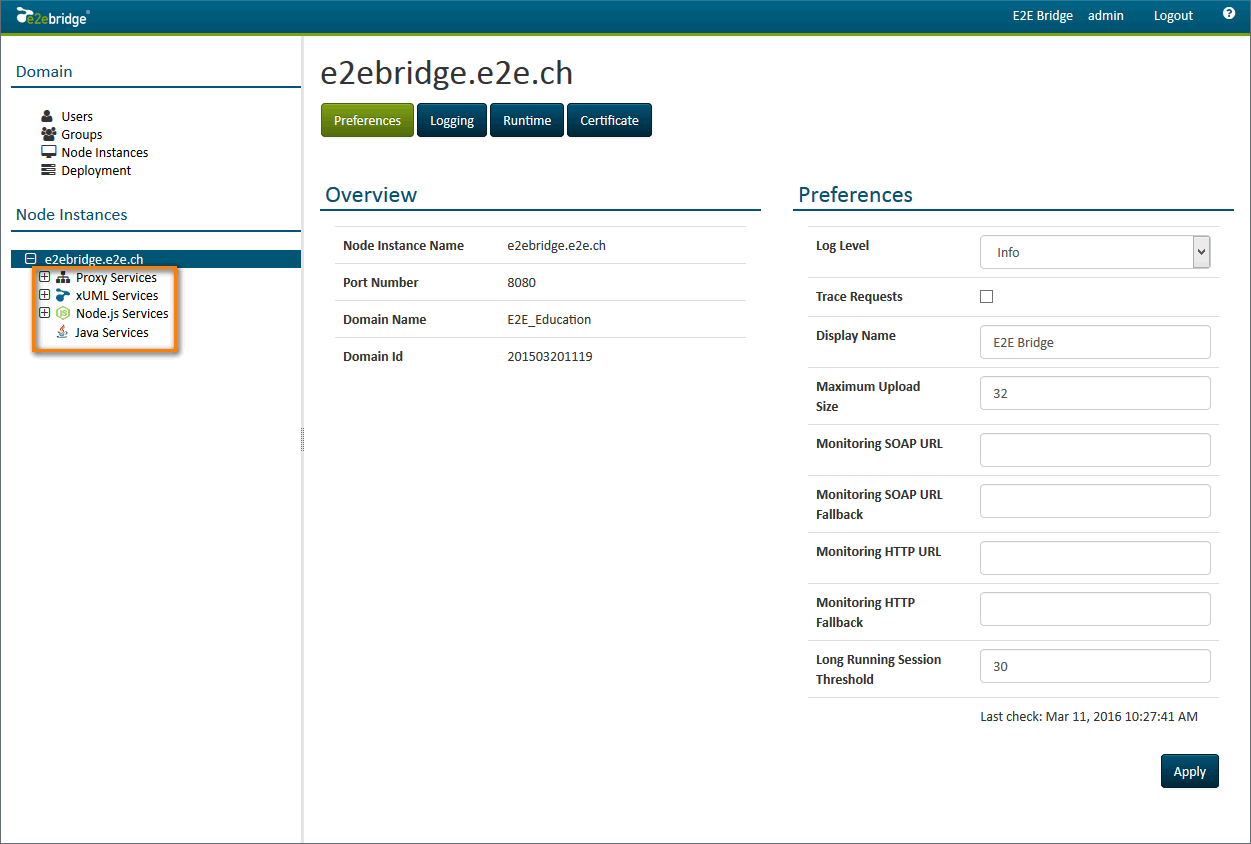
Task: Expand the Proxy Services tree node
Action: point(44,277)
